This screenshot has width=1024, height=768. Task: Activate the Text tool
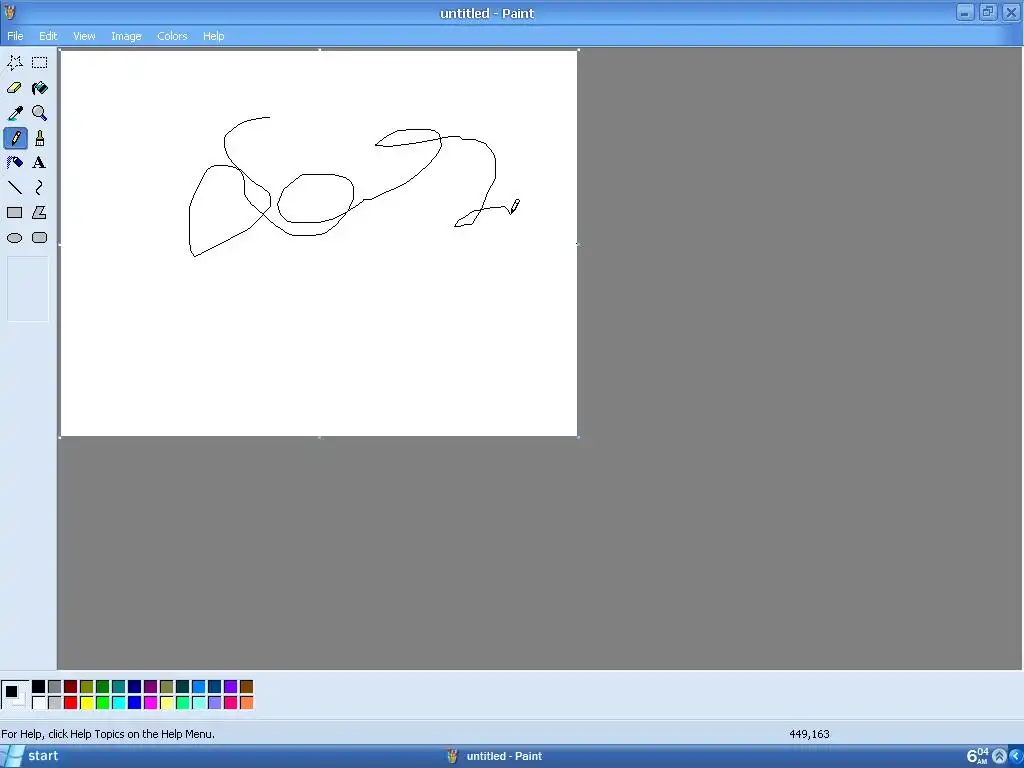pyautogui.click(x=40, y=163)
